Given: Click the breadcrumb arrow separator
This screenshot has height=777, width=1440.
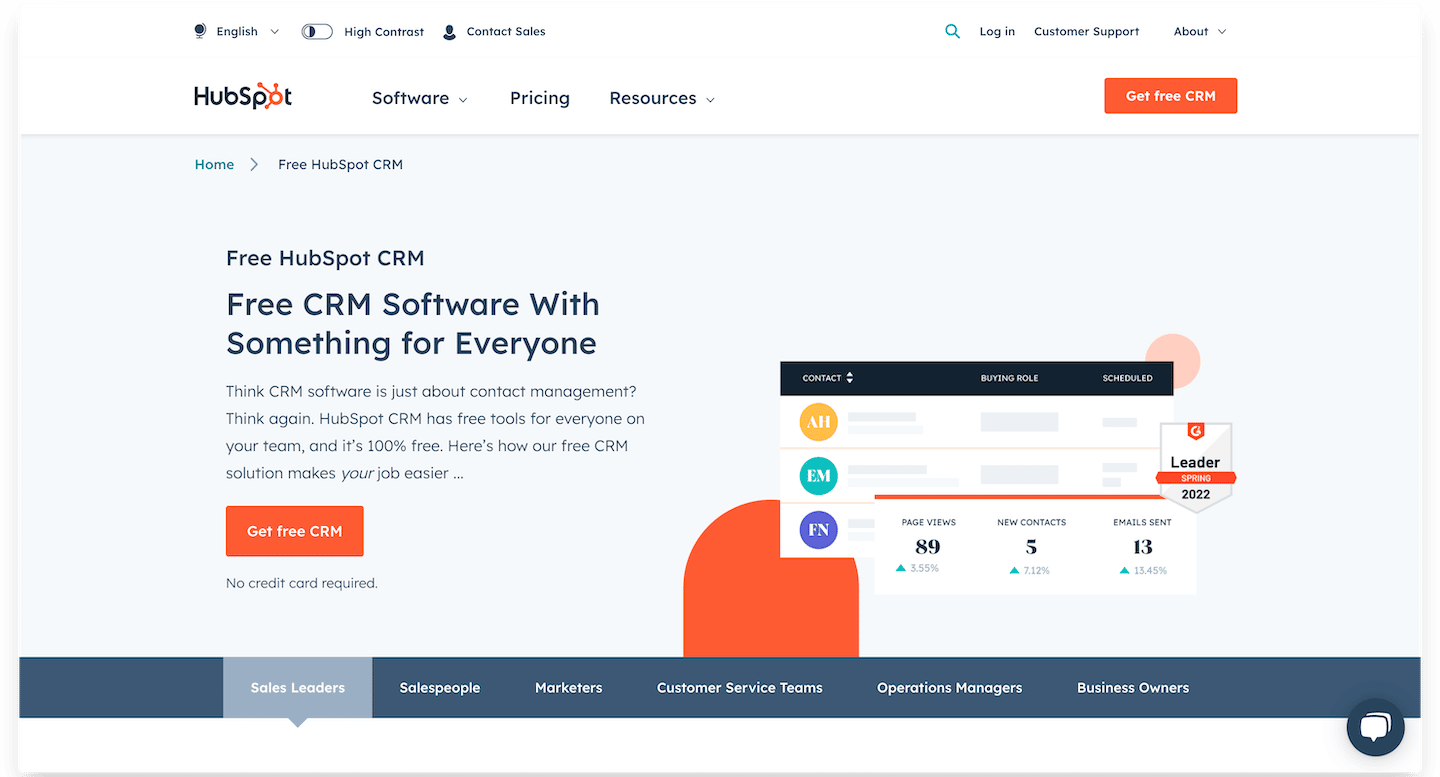Looking at the screenshot, I should [x=255, y=164].
